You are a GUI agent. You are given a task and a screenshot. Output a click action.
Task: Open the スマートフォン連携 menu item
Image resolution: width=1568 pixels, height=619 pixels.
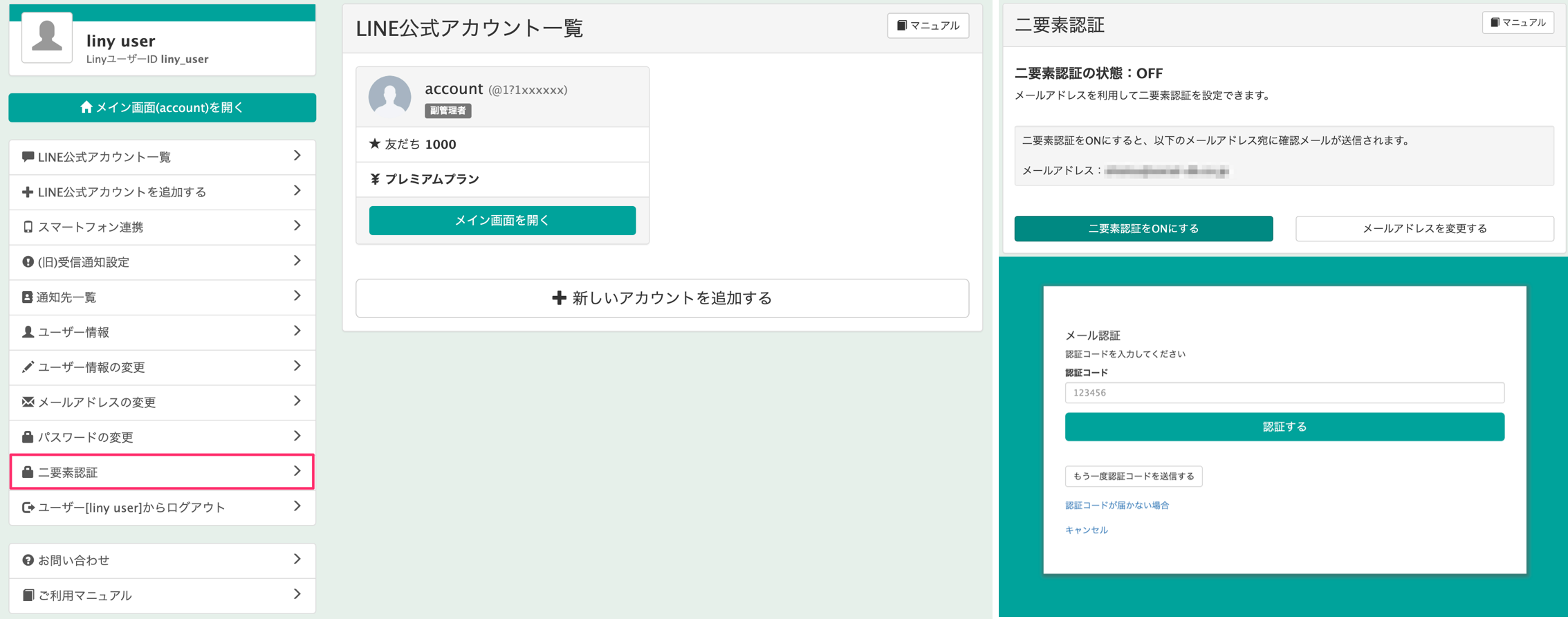(163, 227)
